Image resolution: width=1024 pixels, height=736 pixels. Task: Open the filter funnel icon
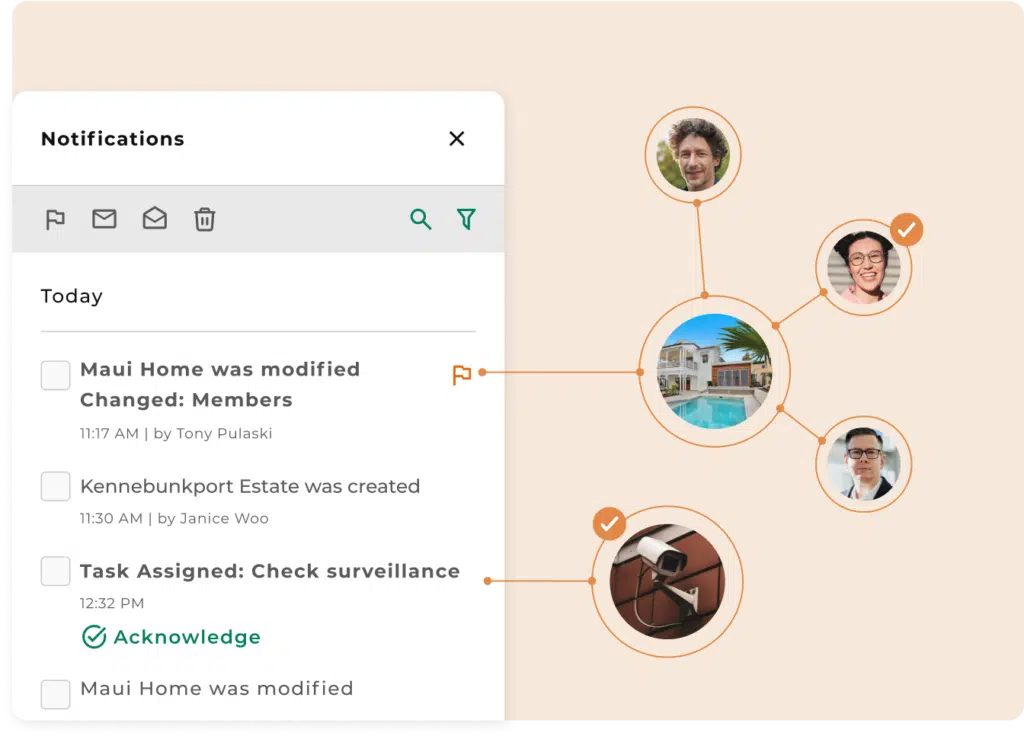point(466,219)
